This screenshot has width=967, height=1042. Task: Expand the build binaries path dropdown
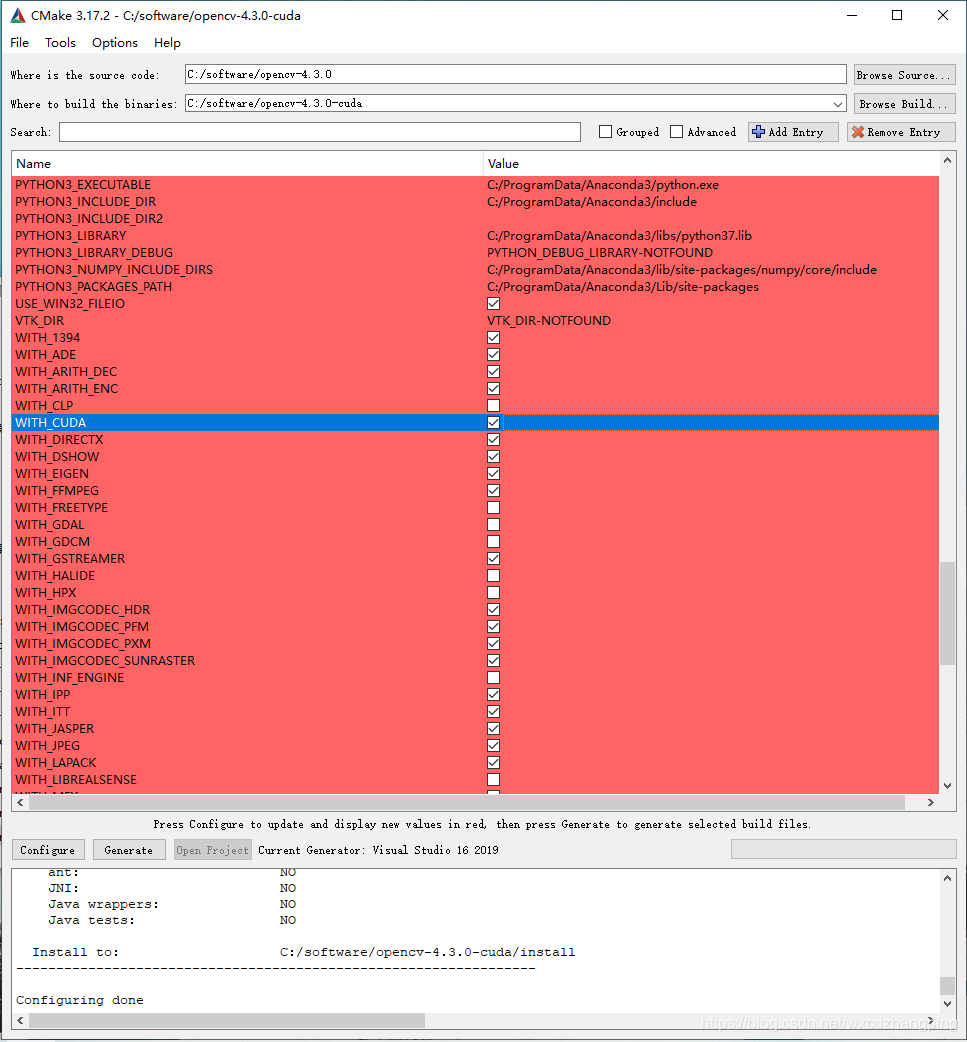click(x=837, y=104)
